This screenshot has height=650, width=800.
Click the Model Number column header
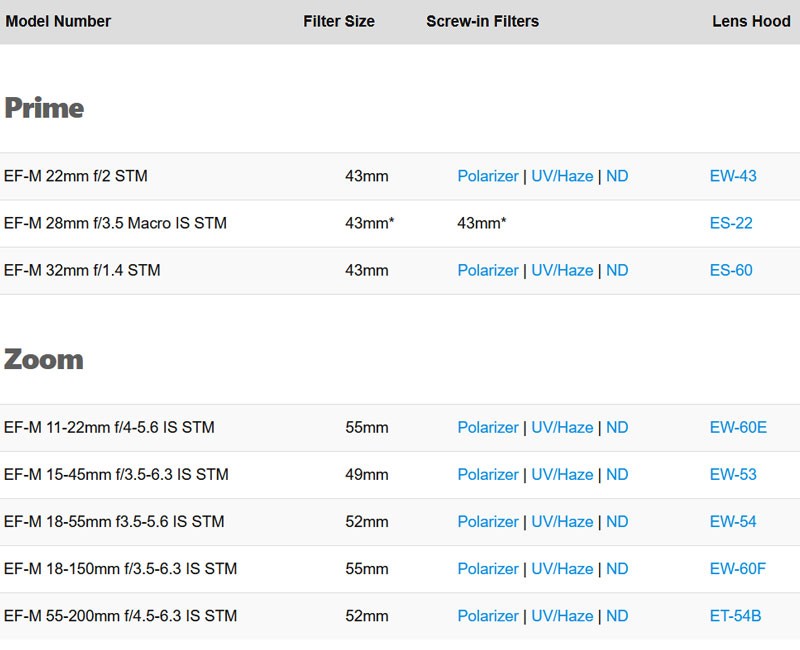click(58, 21)
